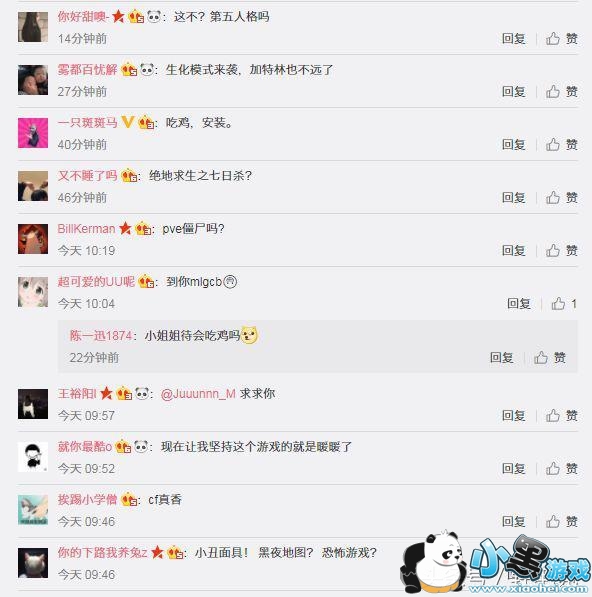This screenshot has height=597, width=592.
Task: Like the comment "吃鸡，安装。"
Action: point(562,144)
